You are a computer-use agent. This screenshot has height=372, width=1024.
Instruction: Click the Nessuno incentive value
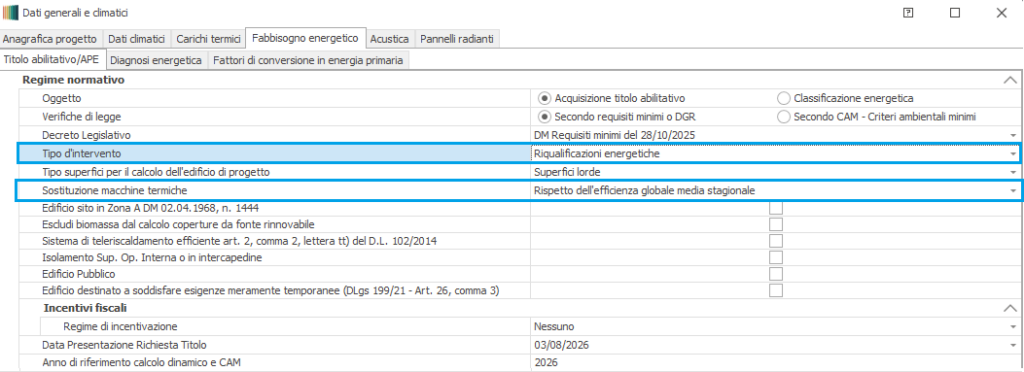tap(554, 326)
